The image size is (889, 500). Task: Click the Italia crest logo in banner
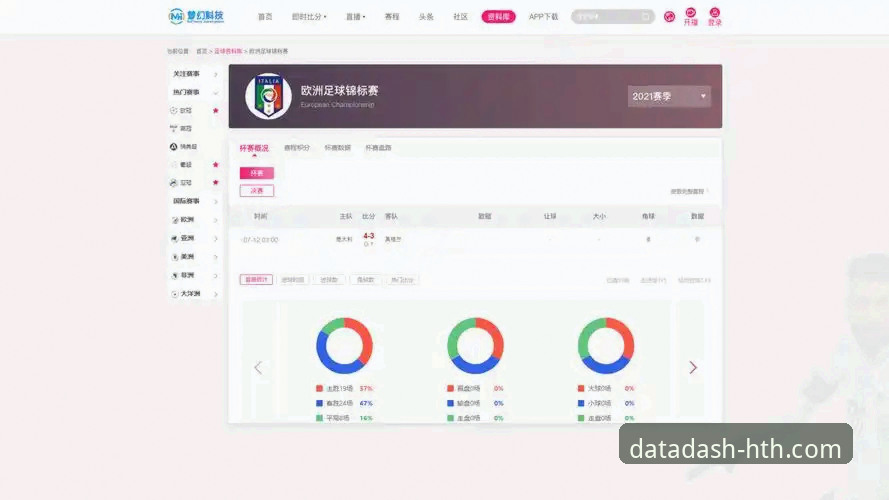click(268, 96)
